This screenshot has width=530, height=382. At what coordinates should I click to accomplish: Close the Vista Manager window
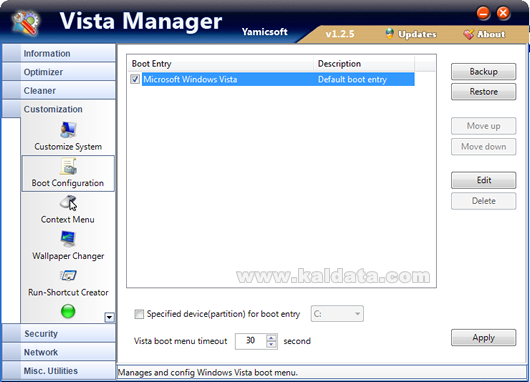(503, 13)
